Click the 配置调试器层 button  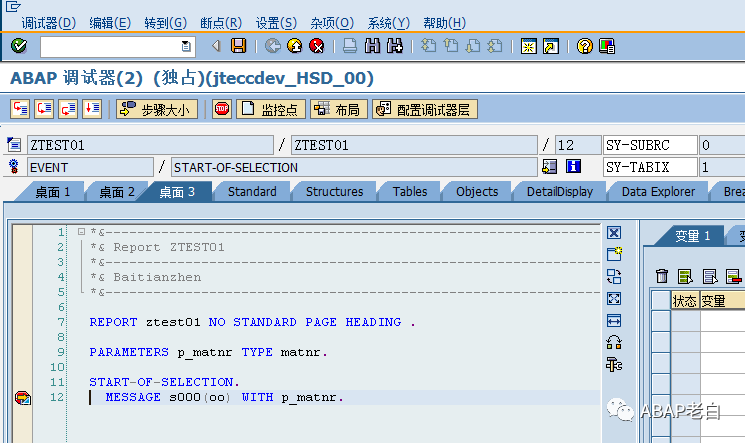coord(425,109)
